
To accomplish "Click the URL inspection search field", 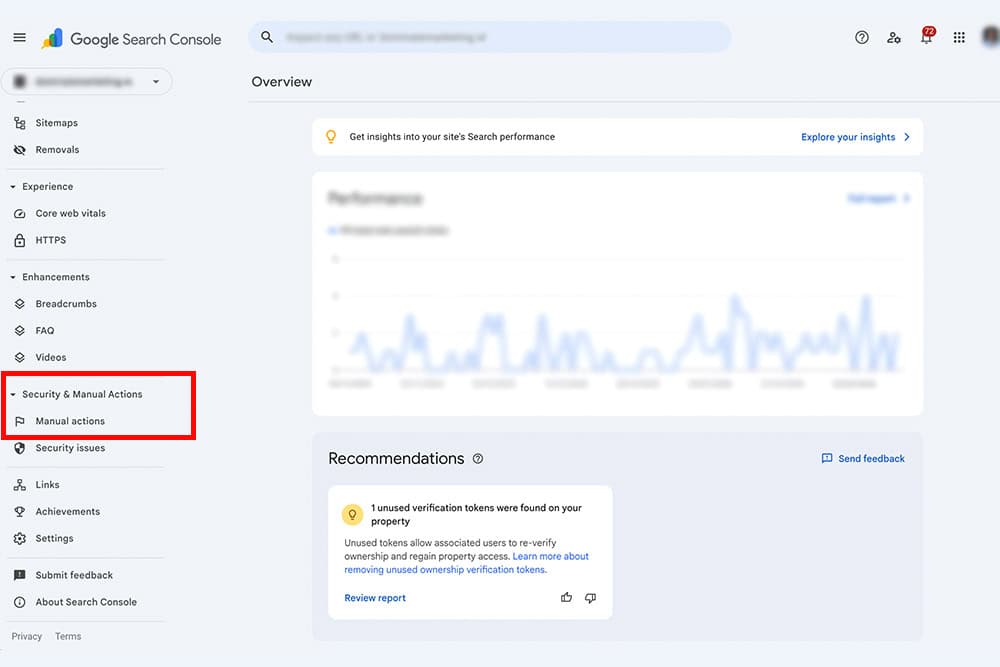I will pos(490,36).
